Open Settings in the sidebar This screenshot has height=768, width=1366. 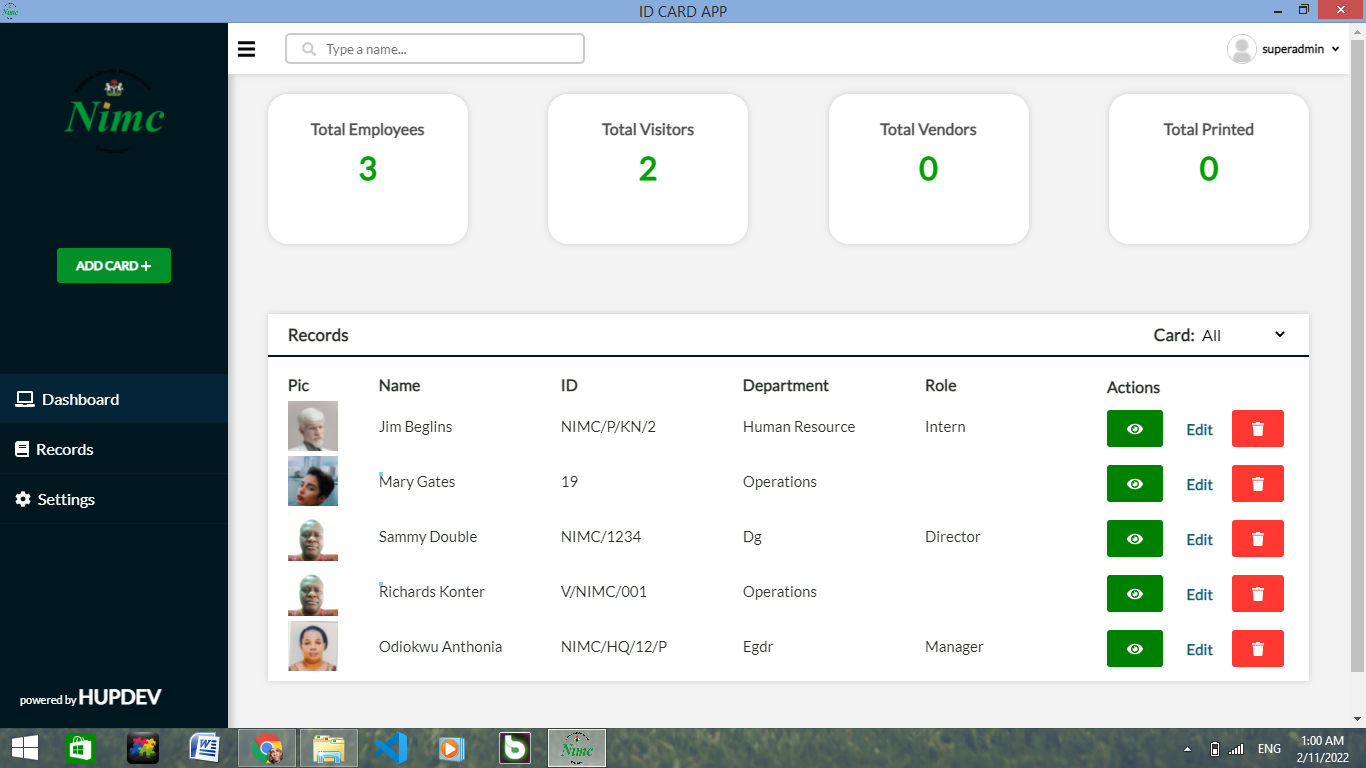(x=114, y=499)
